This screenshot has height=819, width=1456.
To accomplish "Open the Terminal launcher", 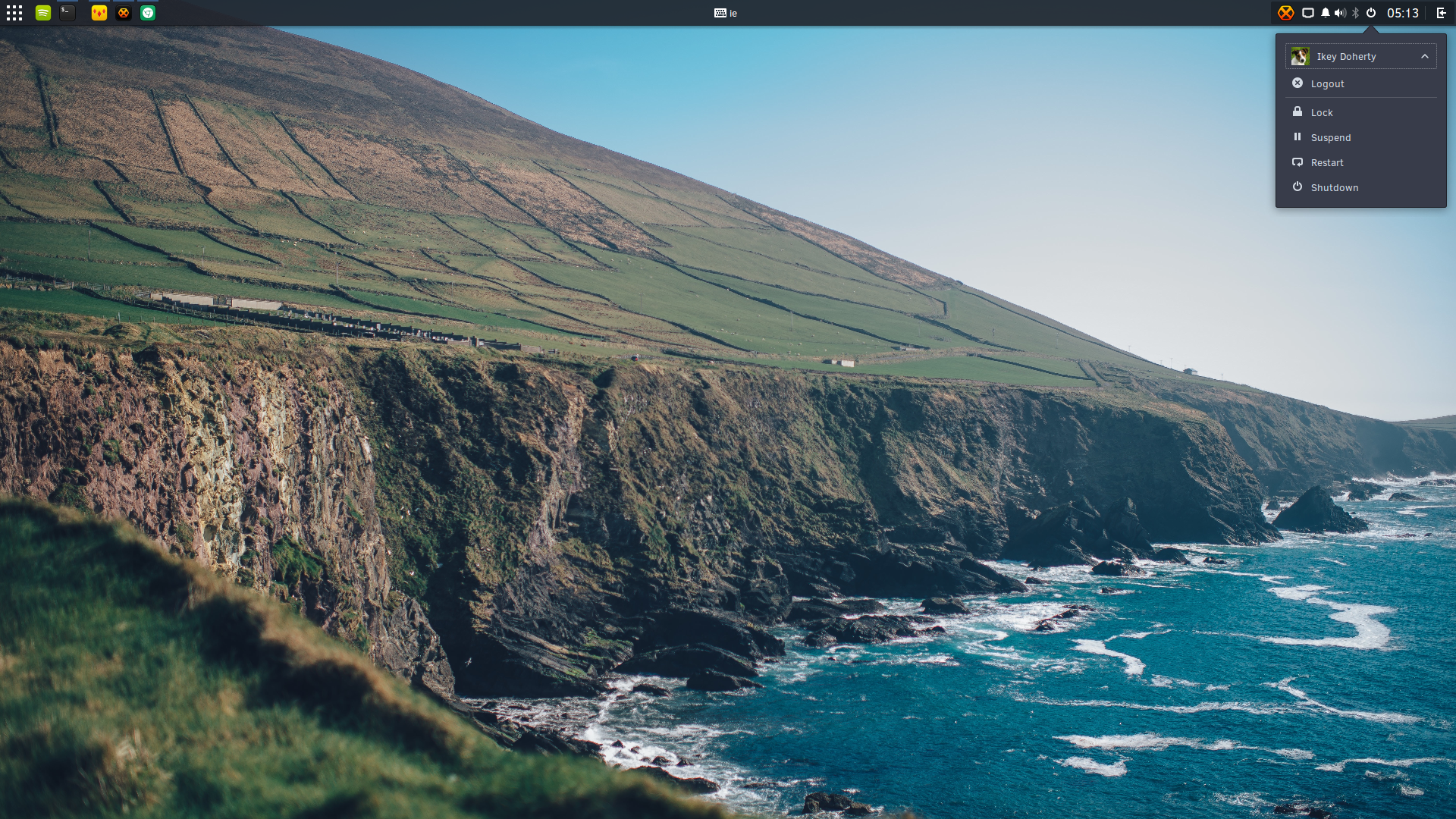I will click(x=67, y=13).
